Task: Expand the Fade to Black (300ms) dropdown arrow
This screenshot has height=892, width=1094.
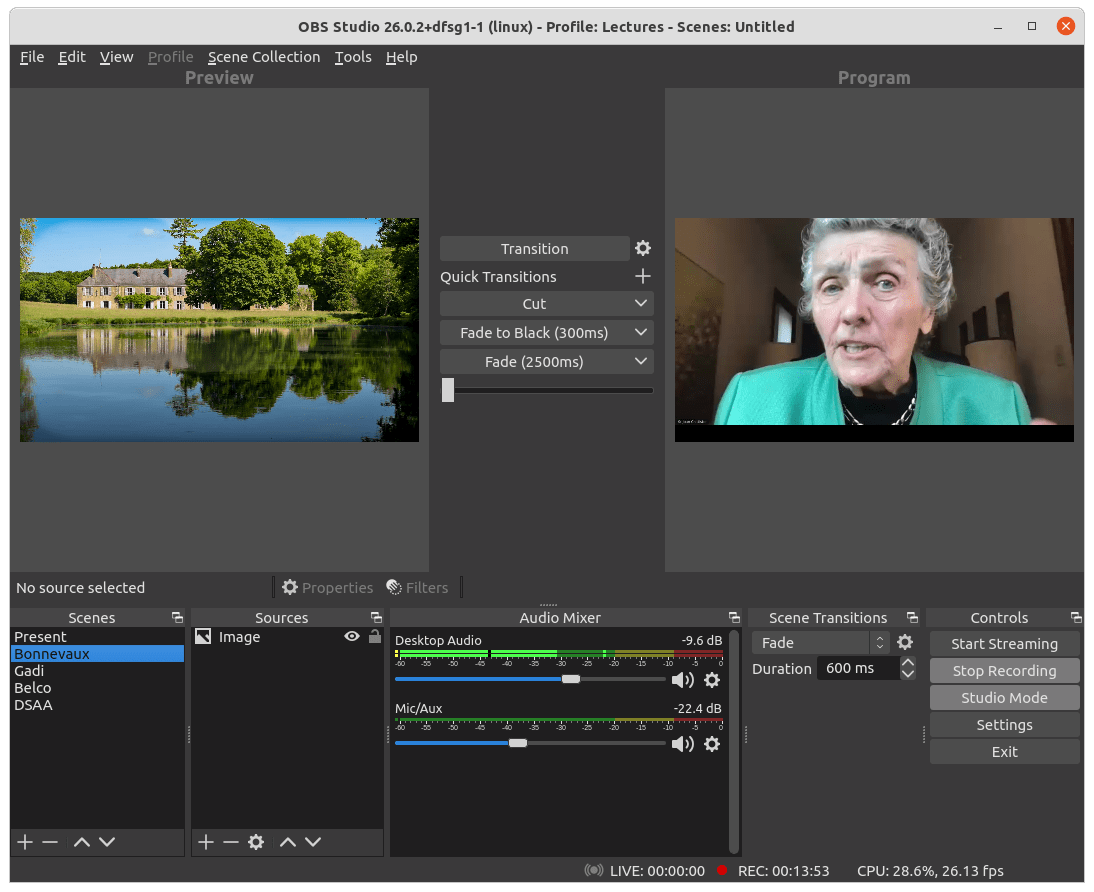Action: tap(640, 332)
